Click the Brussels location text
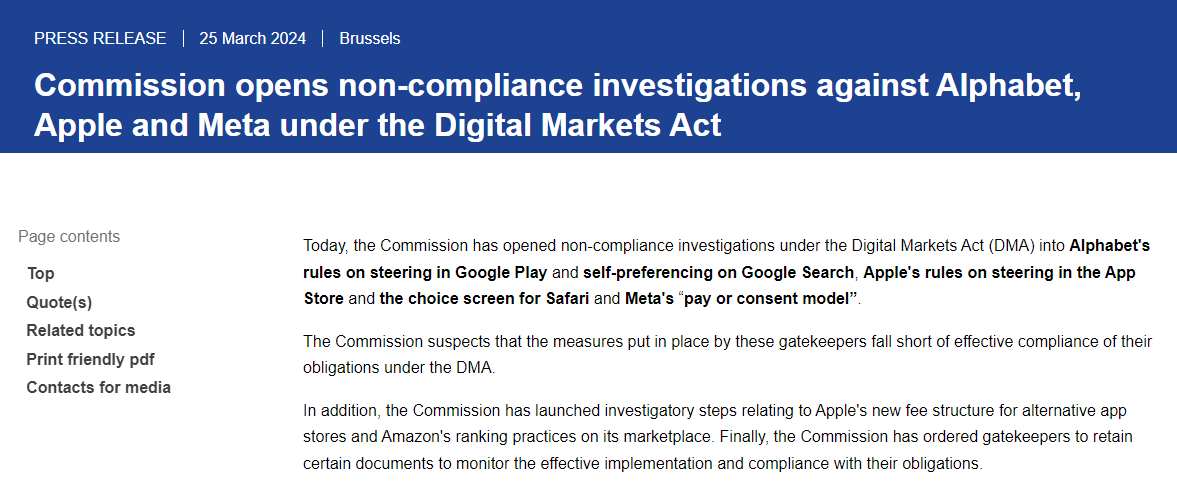This screenshot has width=1177, height=493. pos(370,39)
